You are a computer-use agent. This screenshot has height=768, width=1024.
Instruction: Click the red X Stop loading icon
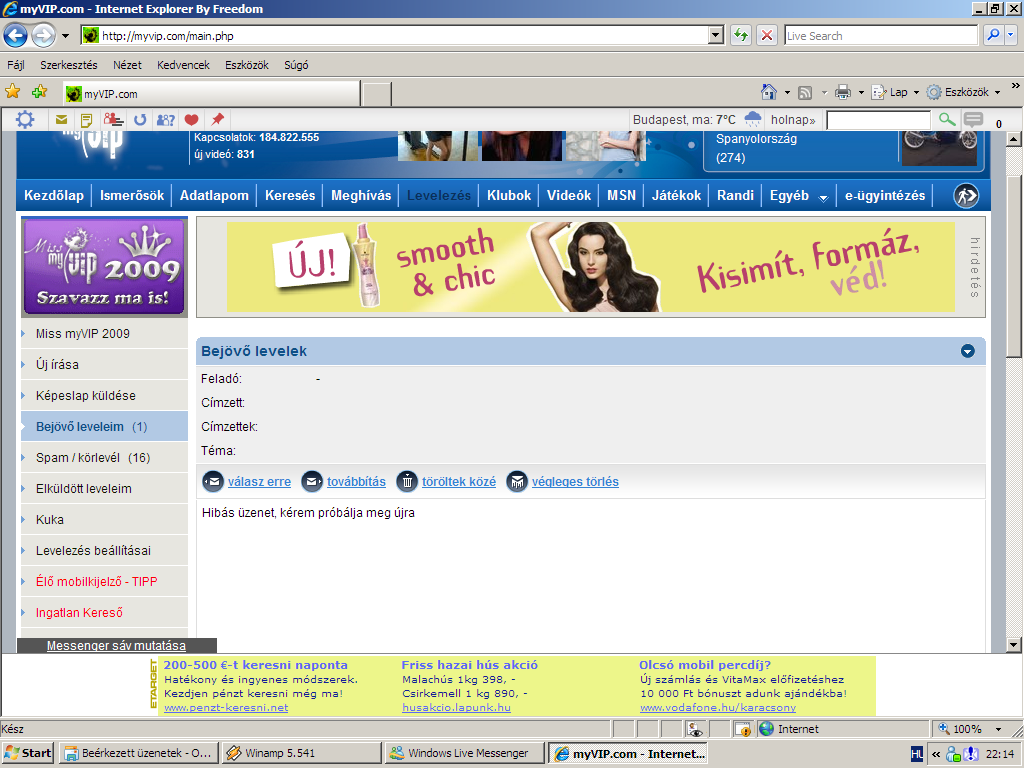pyautogui.click(x=767, y=35)
